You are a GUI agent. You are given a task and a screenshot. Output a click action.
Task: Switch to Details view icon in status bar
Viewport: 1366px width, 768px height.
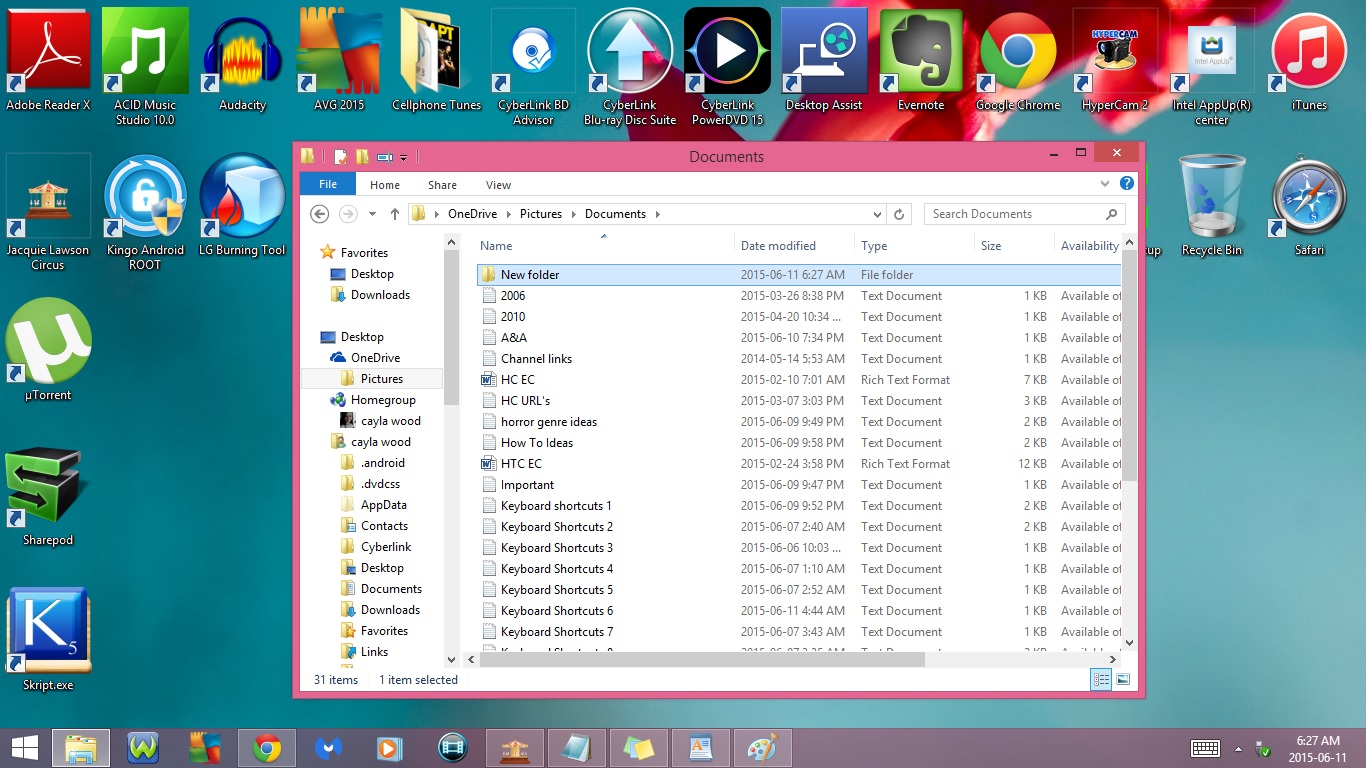pos(1101,680)
